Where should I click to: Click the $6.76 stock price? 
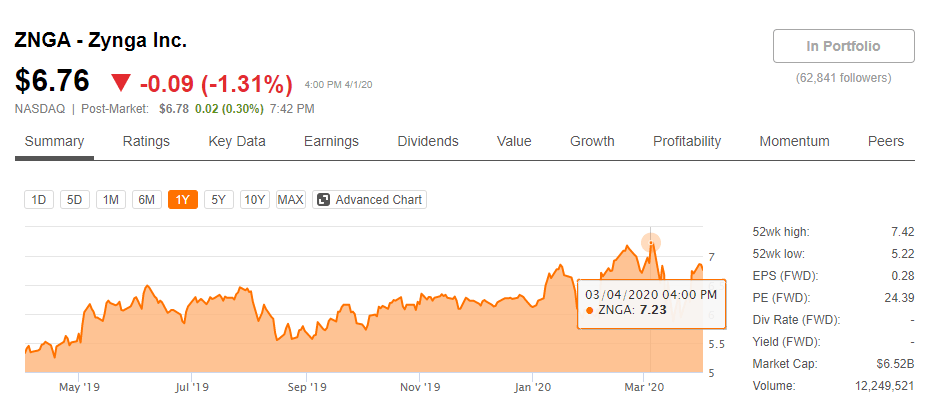pyautogui.click(x=52, y=81)
